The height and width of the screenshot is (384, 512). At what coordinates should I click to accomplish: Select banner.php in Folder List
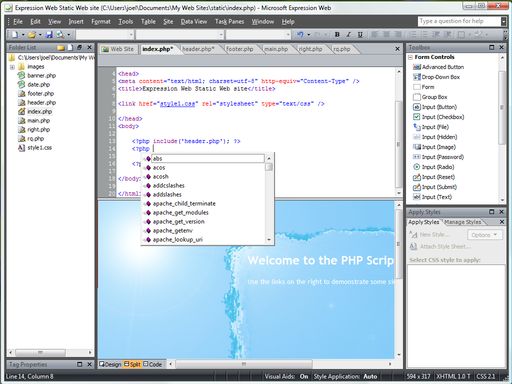pos(37,76)
